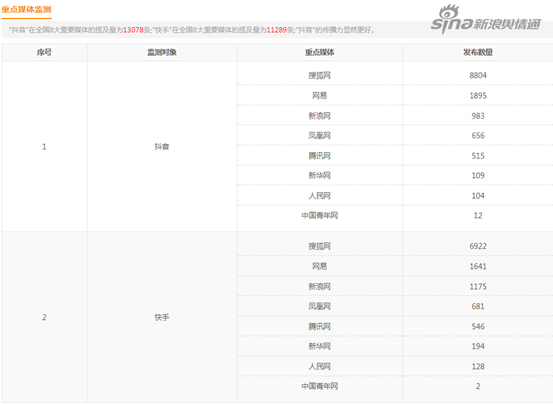The width and height of the screenshot is (553, 404).
Task: Select the value 1175 in the table
Action: point(478,286)
